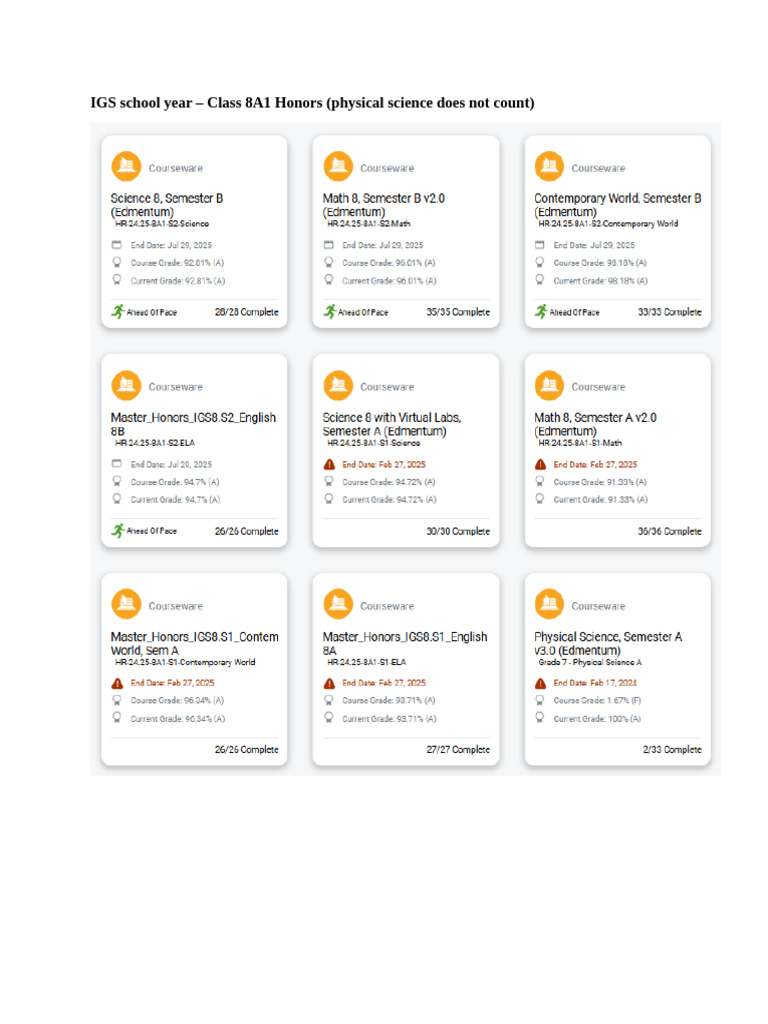Open Master_Honors_IGS8.S1_English 8A course

(x=405, y=643)
